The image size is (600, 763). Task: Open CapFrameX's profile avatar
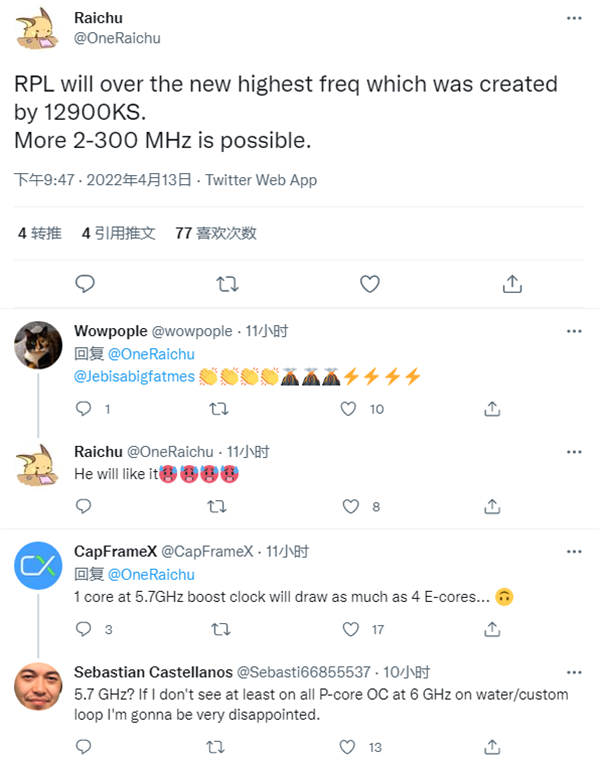pyautogui.click(x=39, y=568)
